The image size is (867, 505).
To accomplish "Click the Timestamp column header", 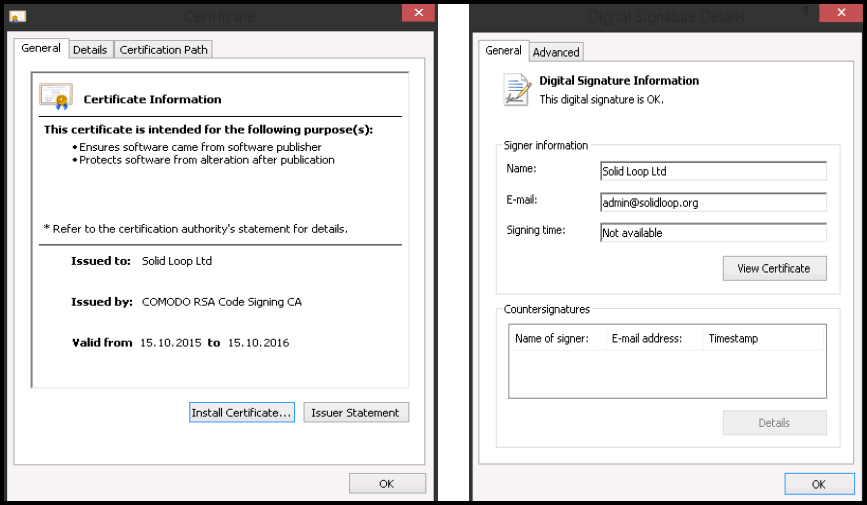I will click(764, 338).
